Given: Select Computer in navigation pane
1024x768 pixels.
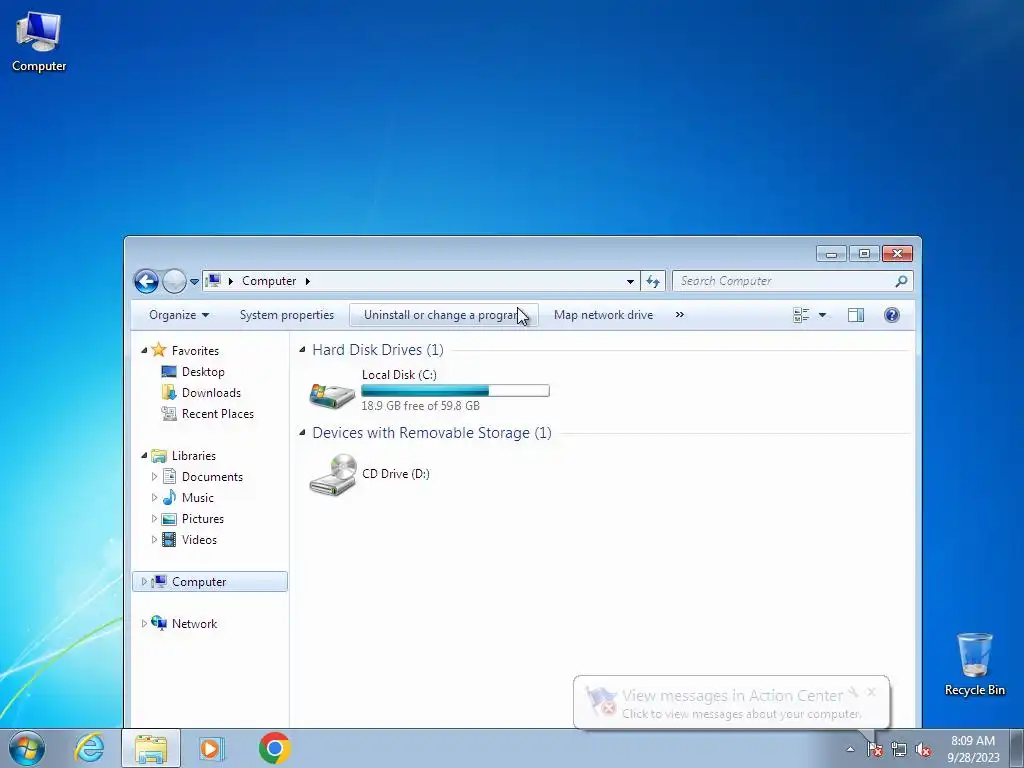Looking at the screenshot, I should pos(199,582).
